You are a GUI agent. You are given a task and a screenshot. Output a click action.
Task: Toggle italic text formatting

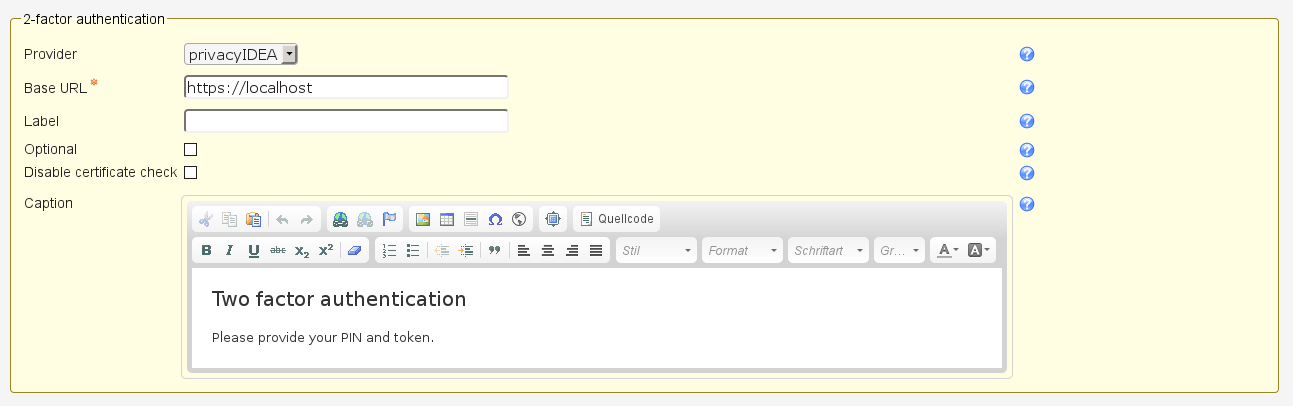click(x=230, y=251)
